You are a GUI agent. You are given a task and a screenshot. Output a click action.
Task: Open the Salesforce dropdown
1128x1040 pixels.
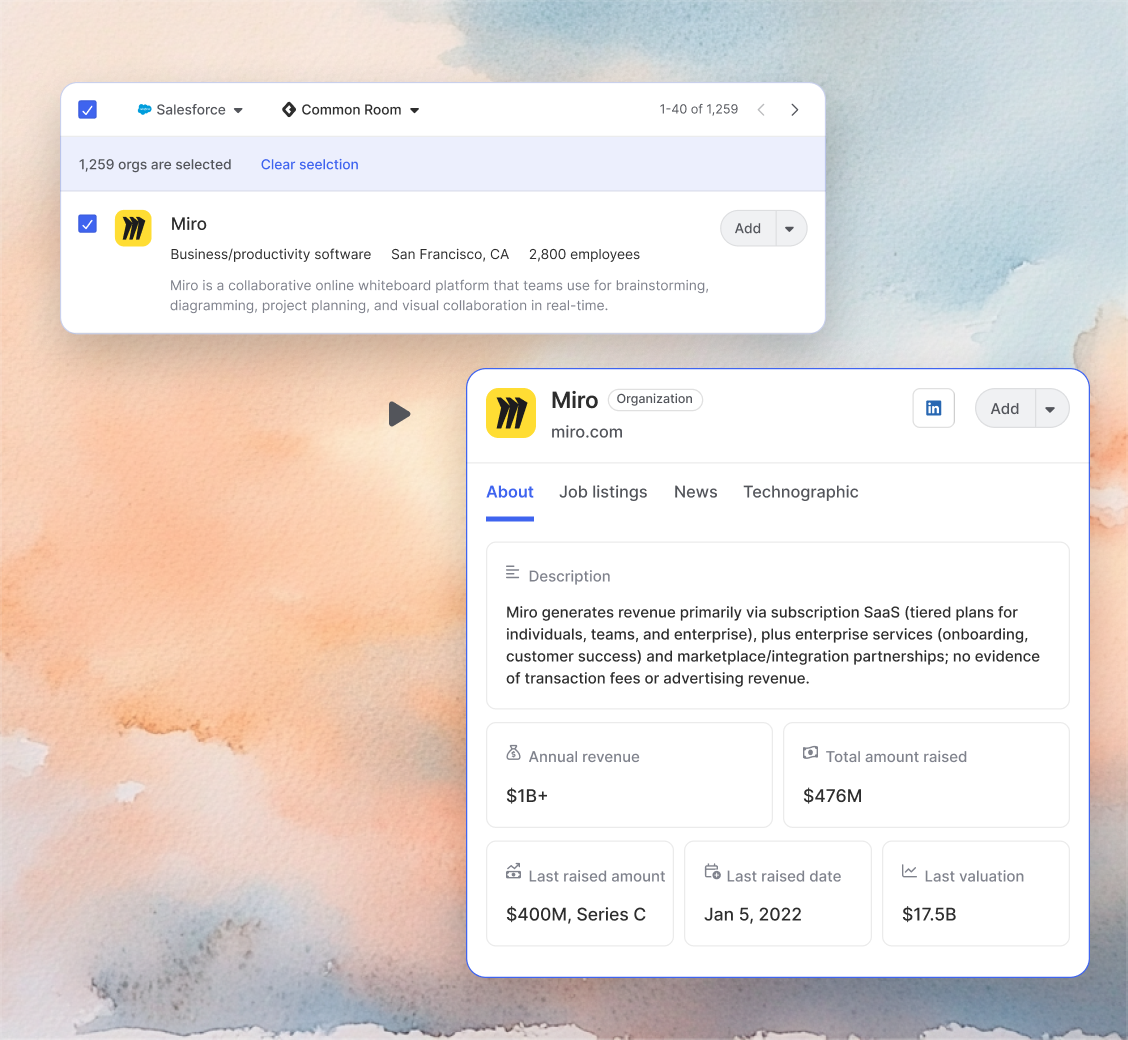[190, 109]
